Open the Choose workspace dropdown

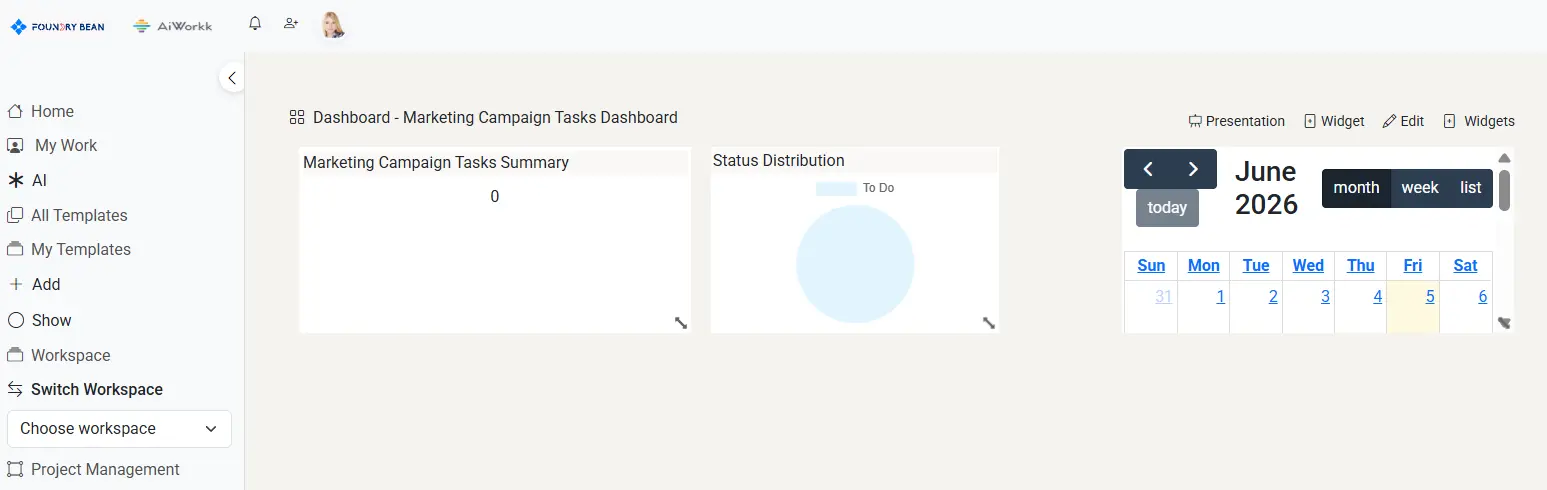(119, 428)
